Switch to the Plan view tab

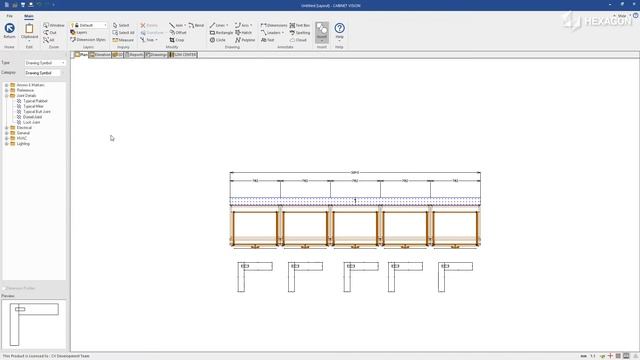tap(81, 55)
